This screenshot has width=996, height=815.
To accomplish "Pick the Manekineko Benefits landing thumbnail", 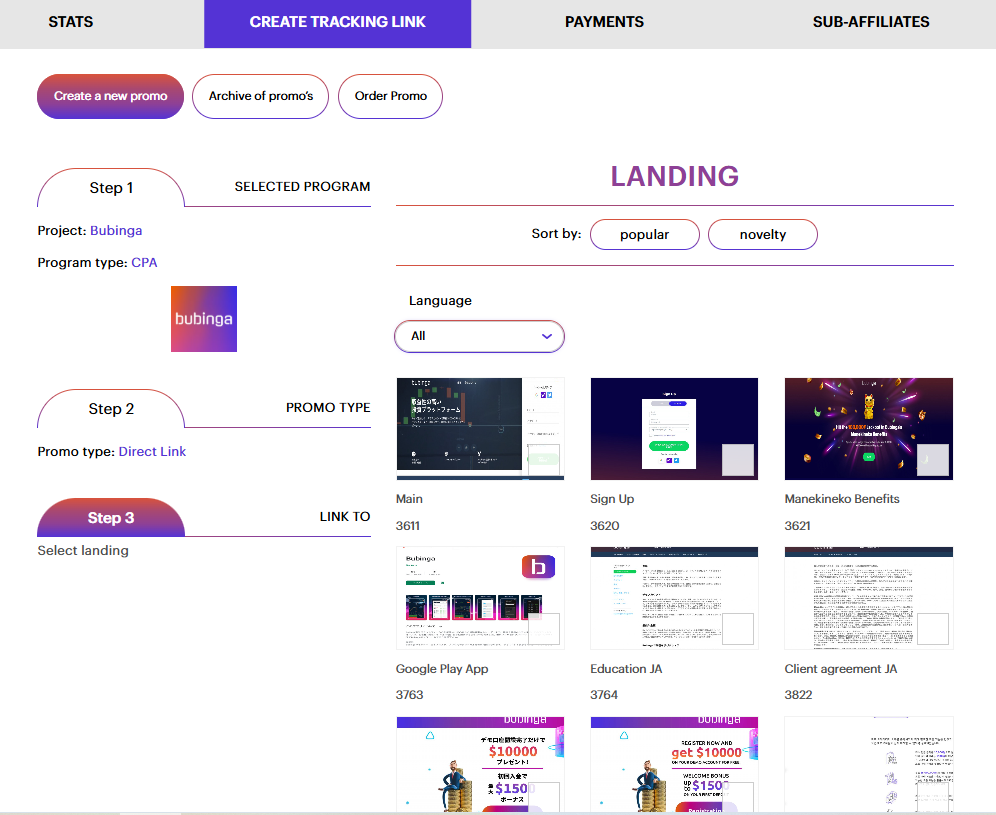I will [869, 429].
